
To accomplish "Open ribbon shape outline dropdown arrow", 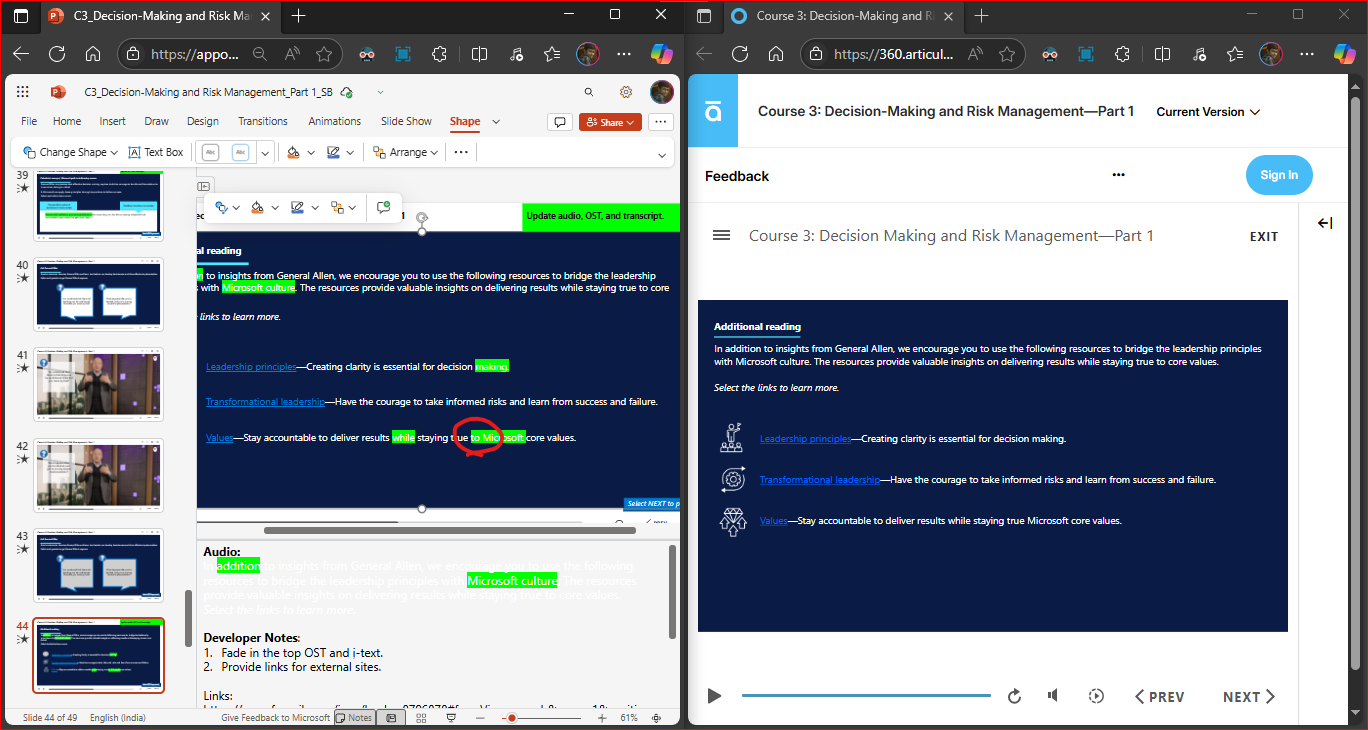I will pyautogui.click(x=352, y=152).
